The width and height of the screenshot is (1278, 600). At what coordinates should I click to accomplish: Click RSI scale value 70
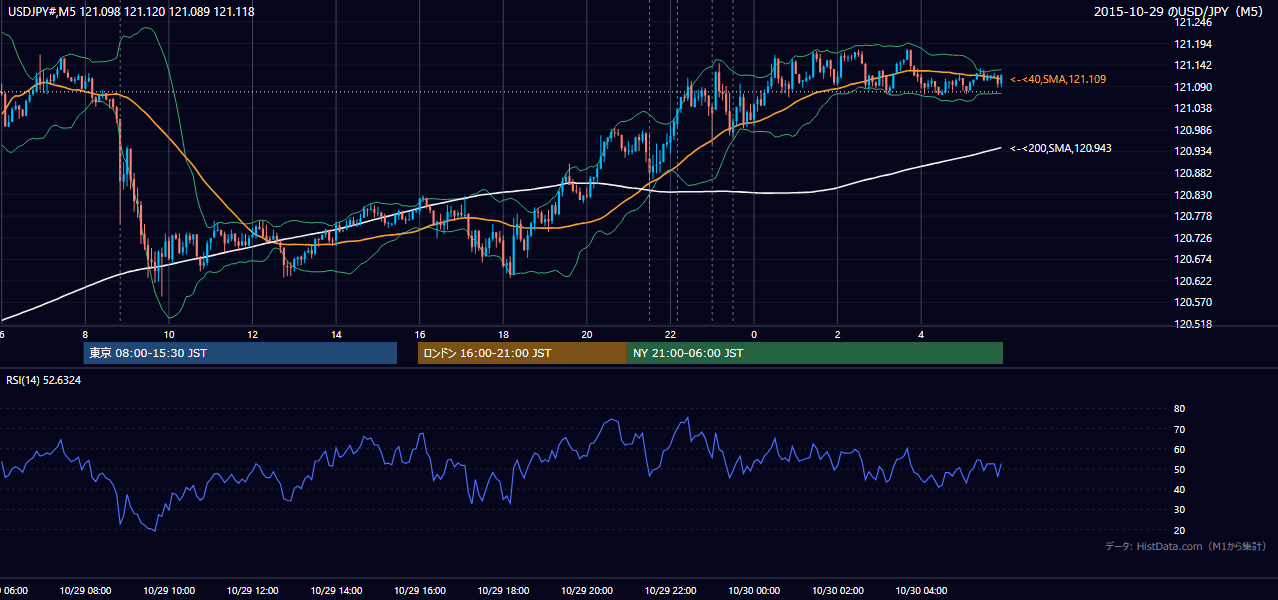pos(1180,429)
